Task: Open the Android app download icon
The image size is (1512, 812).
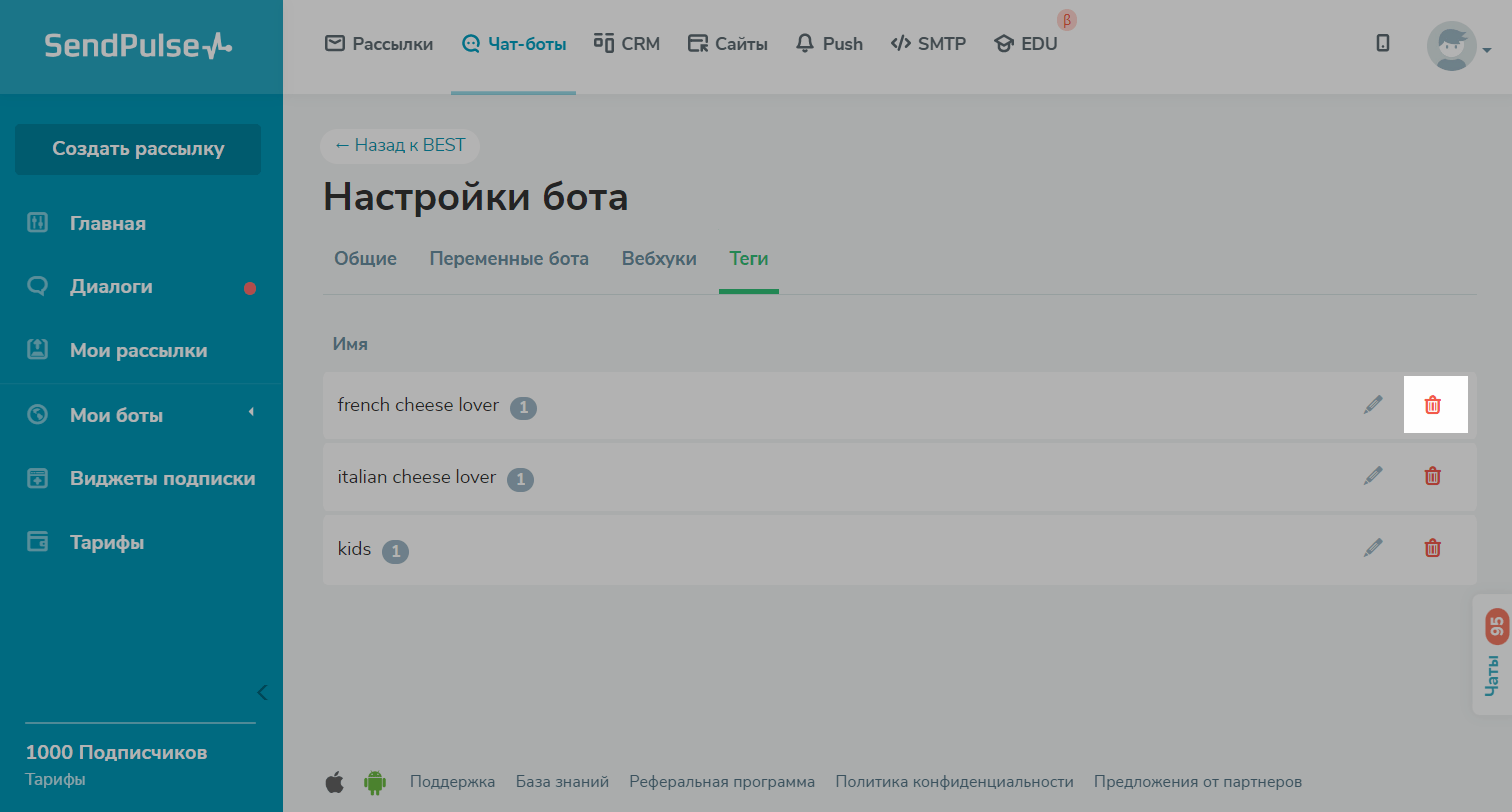Action: 375,782
